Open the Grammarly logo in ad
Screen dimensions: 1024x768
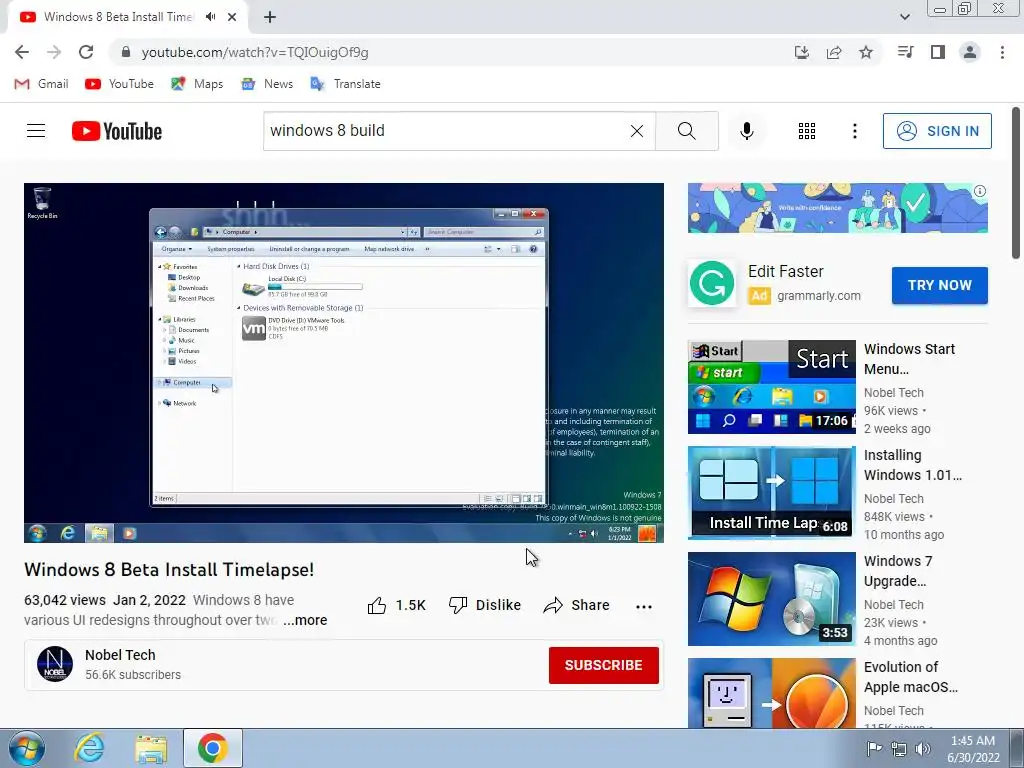tap(711, 283)
